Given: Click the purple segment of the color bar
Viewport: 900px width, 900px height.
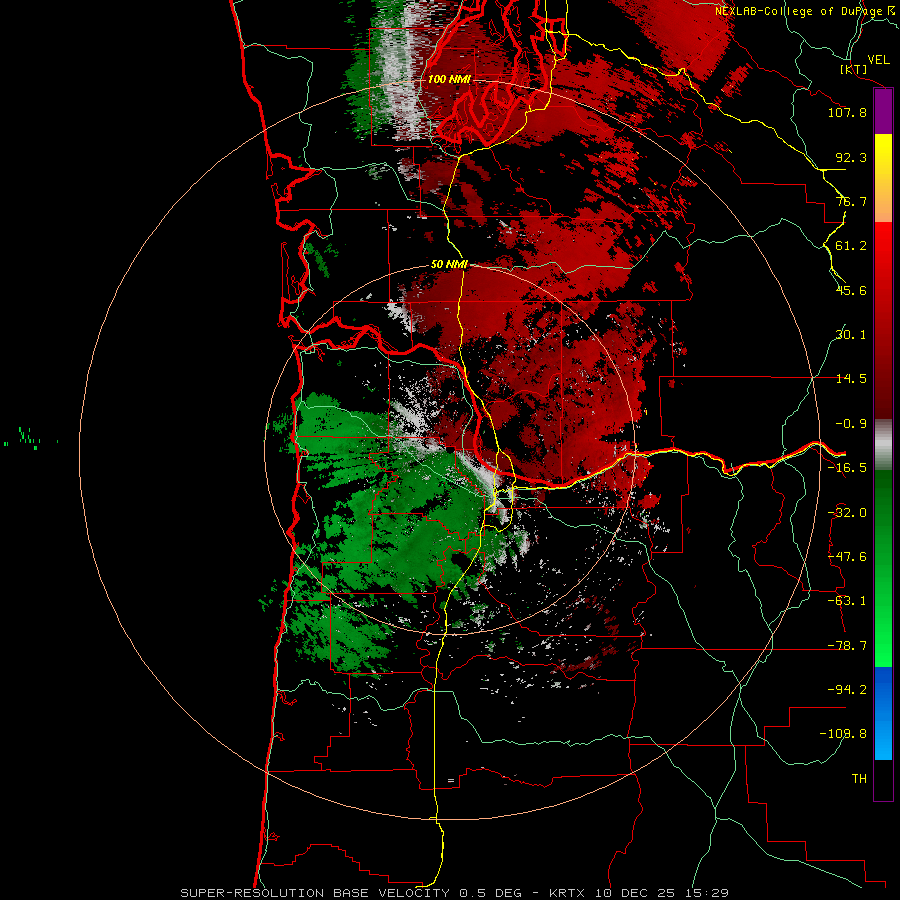Looking at the screenshot, I should point(883,112).
